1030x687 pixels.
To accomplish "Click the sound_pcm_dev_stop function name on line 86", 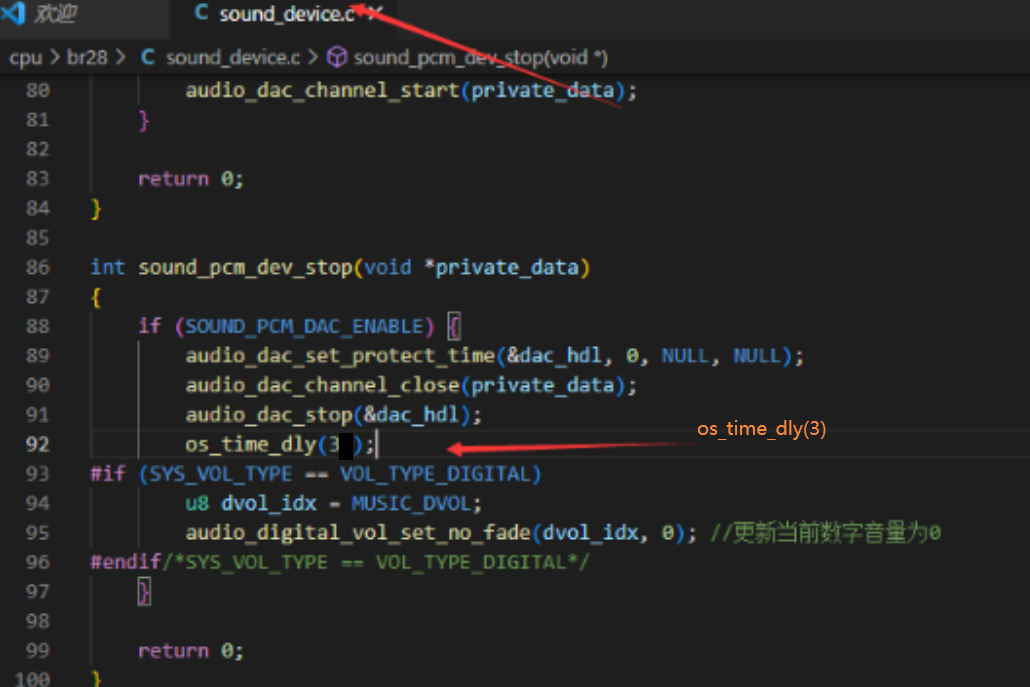I will (245, 268).
